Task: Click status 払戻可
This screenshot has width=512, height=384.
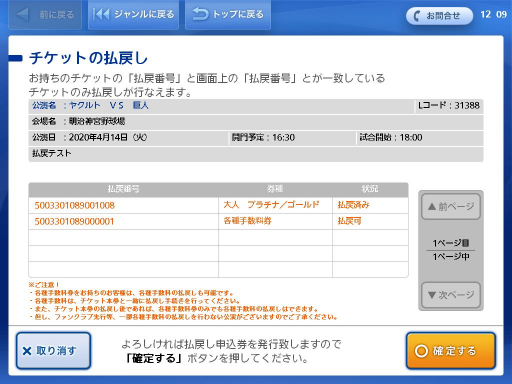Action: click(349, 221)
